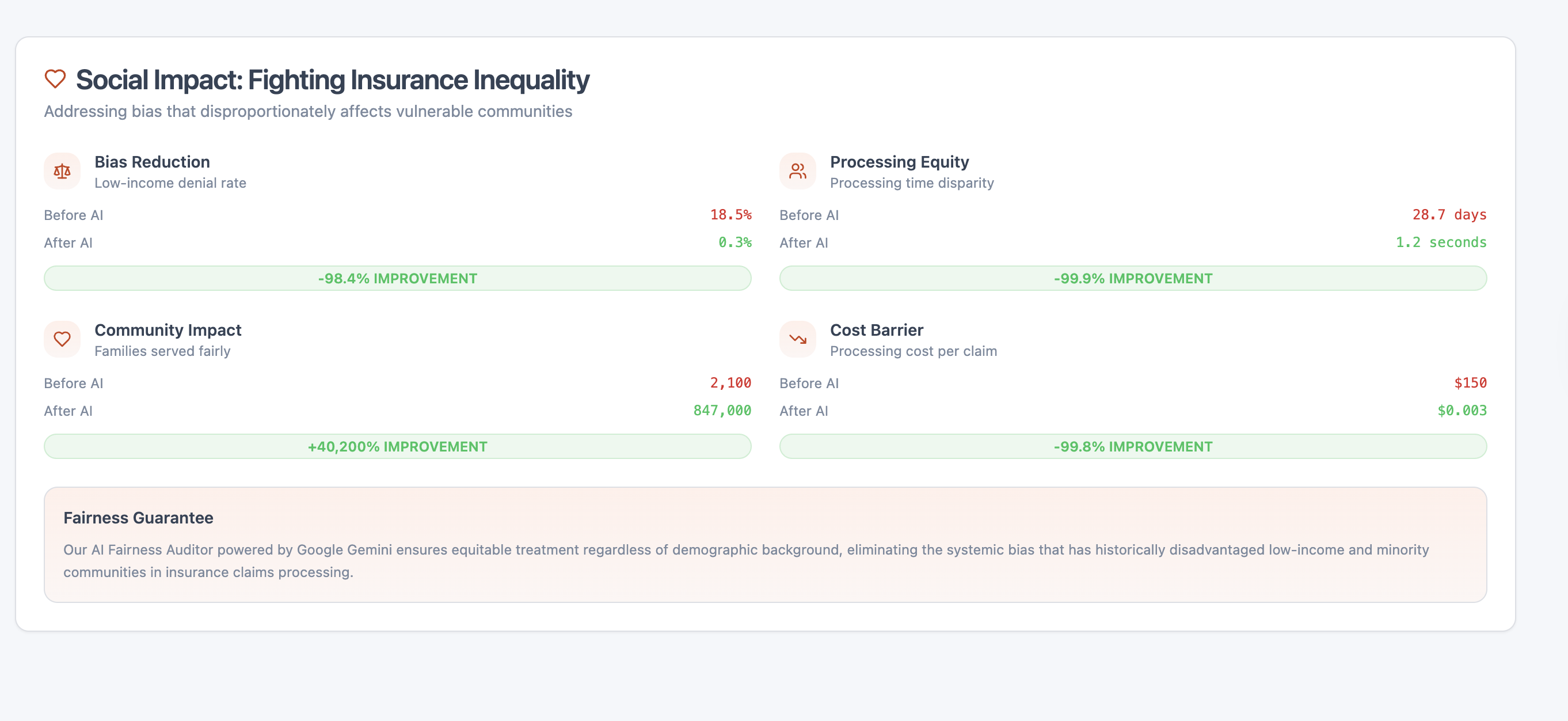The height and width of the screenshot is (721, 1568).
Task: Click the +40,200% IMPROVEMENT badge
Action: point(398,446)
